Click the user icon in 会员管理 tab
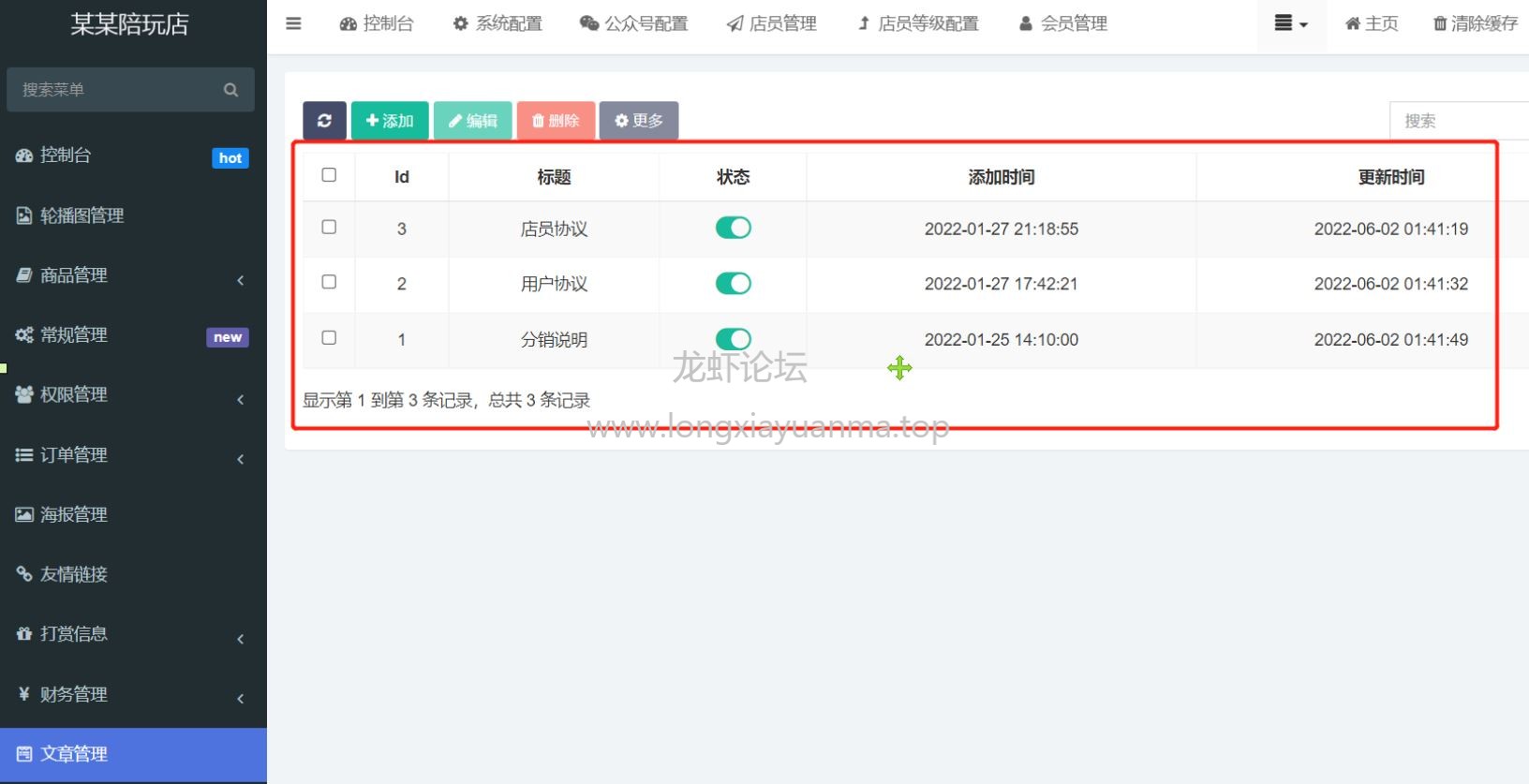The height and width of the screenshot is (784, 1529). [x=1026, y=23]
